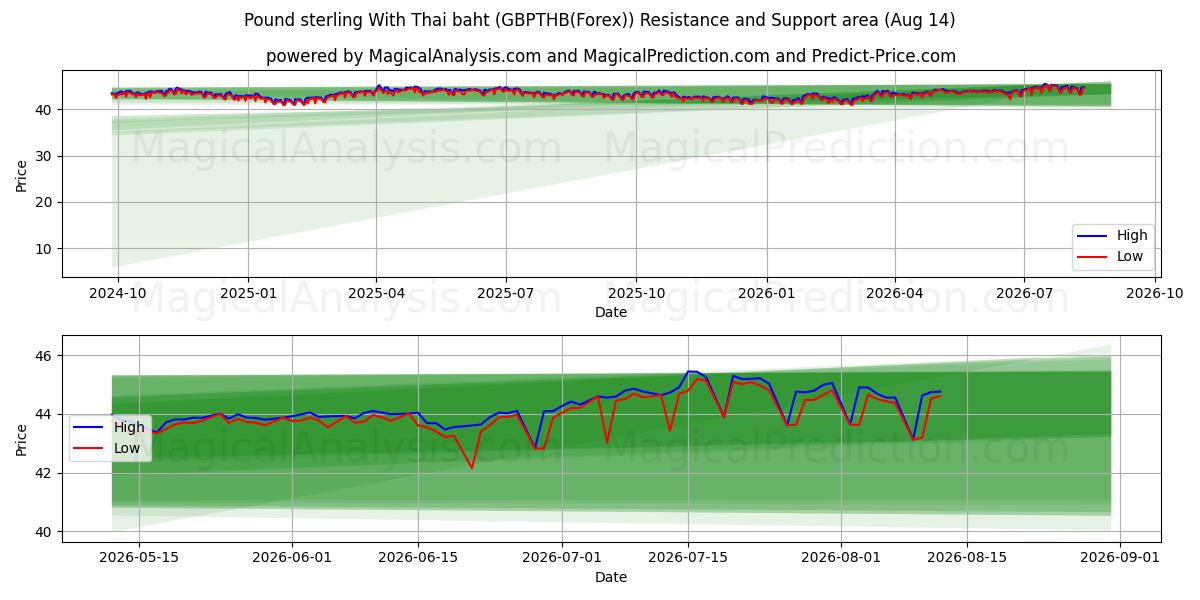The image size is (1200, 600).
Task: Click the lower chart '2026-07-15' tick label
Action: click(x=687, y=559)
